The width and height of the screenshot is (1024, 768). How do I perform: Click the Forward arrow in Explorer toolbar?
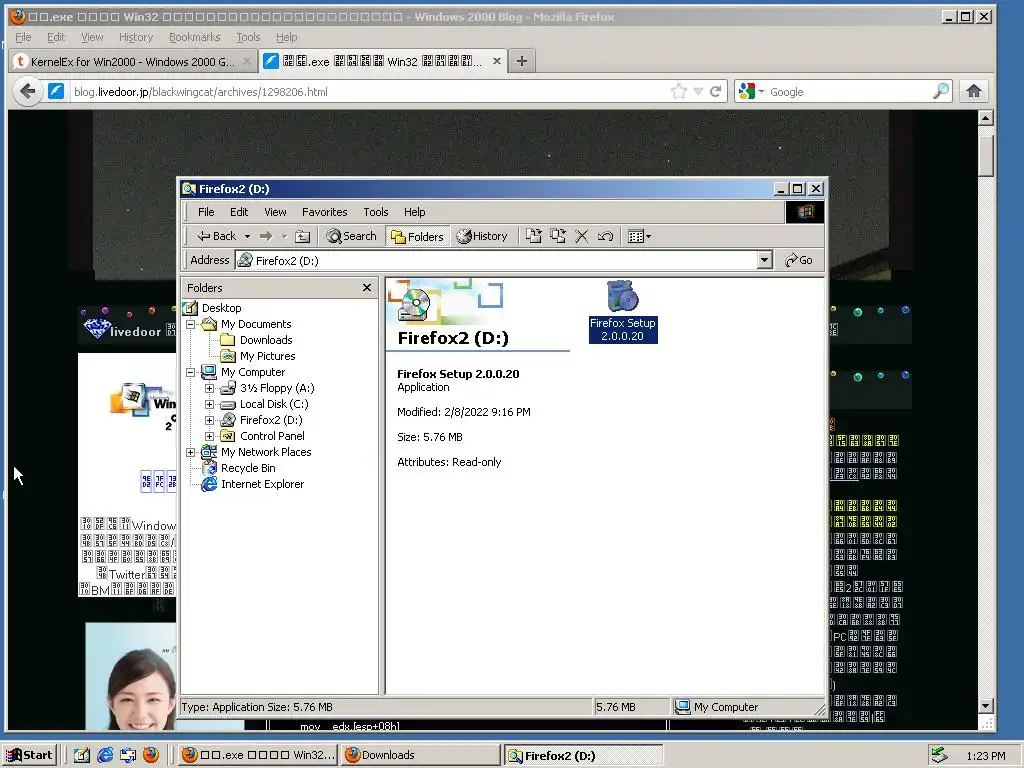[x=266, y=236]
